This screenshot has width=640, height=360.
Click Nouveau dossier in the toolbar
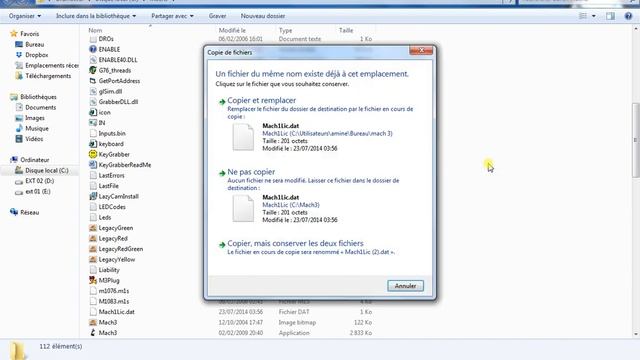coord(263,16)
